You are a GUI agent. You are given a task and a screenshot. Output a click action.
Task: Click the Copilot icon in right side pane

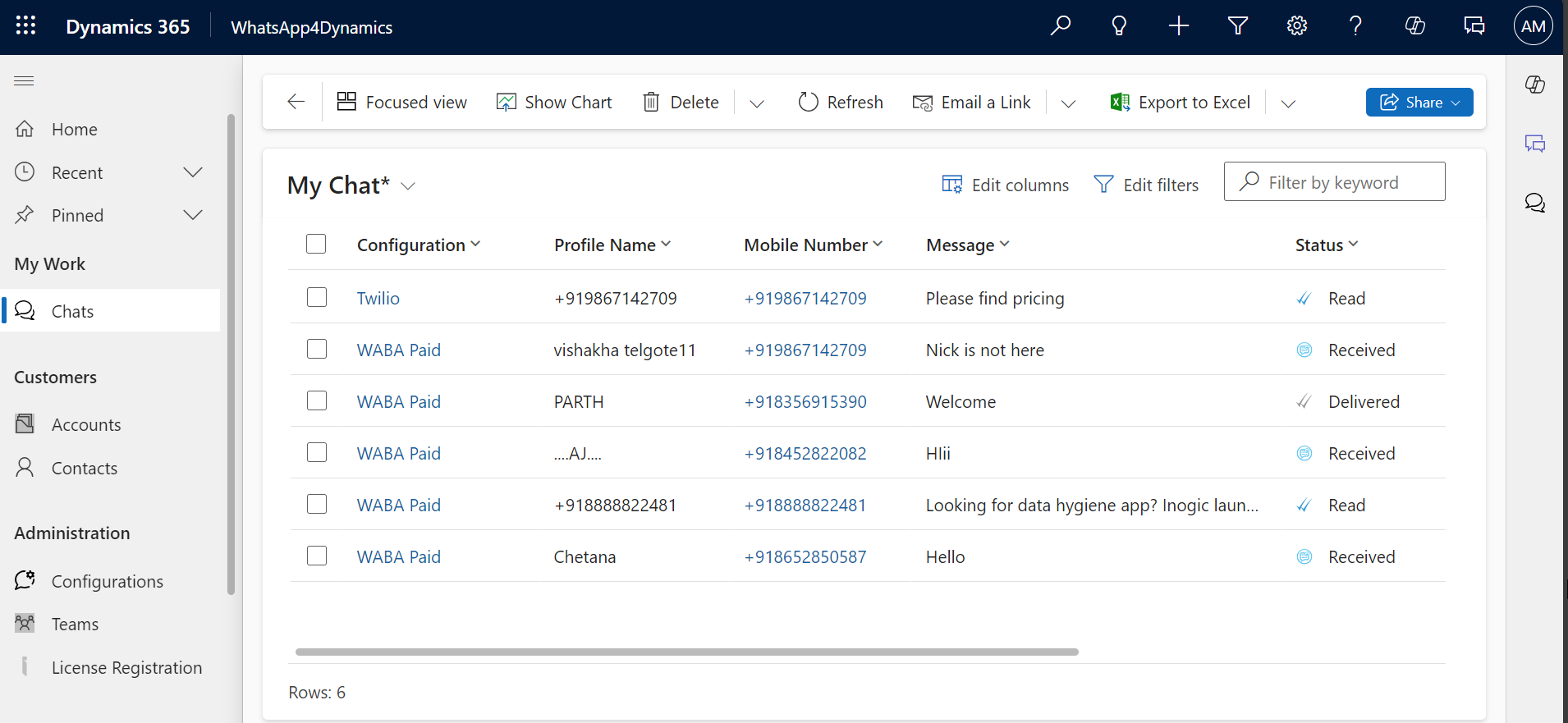pos(1535,85)
